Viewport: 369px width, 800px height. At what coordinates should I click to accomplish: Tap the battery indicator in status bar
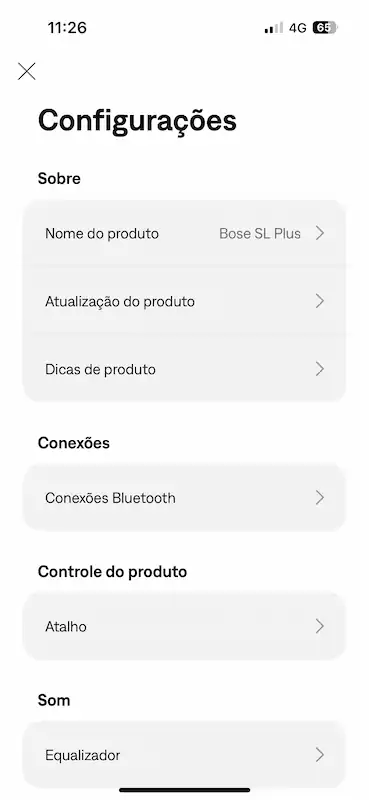tap(325, 28)
